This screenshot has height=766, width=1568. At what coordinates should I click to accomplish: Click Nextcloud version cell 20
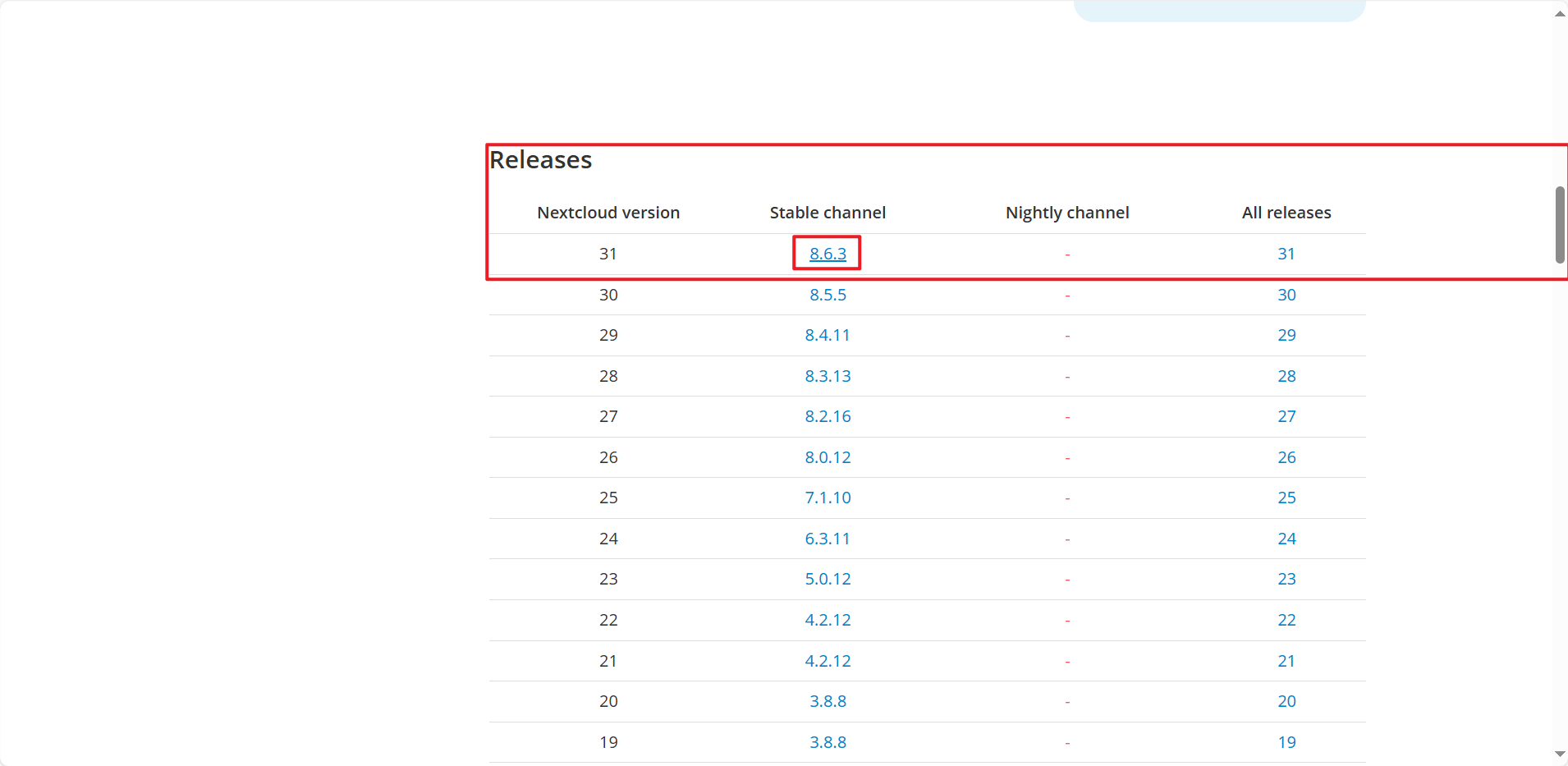point(608,701)
